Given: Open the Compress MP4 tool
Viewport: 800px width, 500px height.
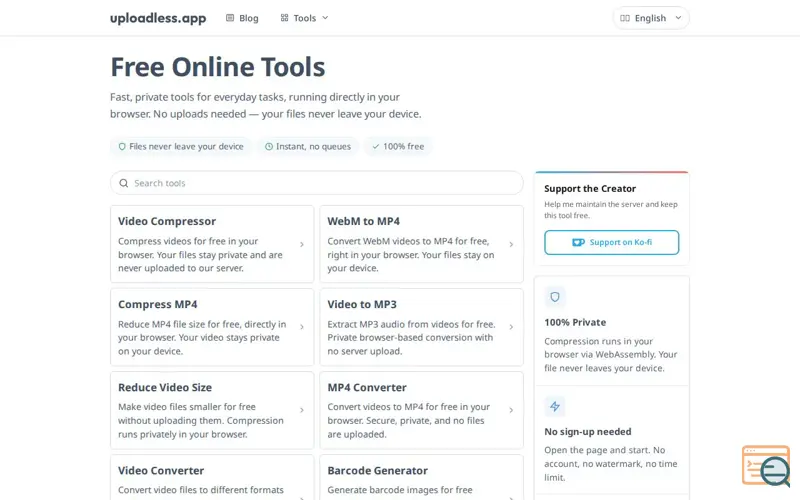Looking at the screenshot, I should 212,327.
